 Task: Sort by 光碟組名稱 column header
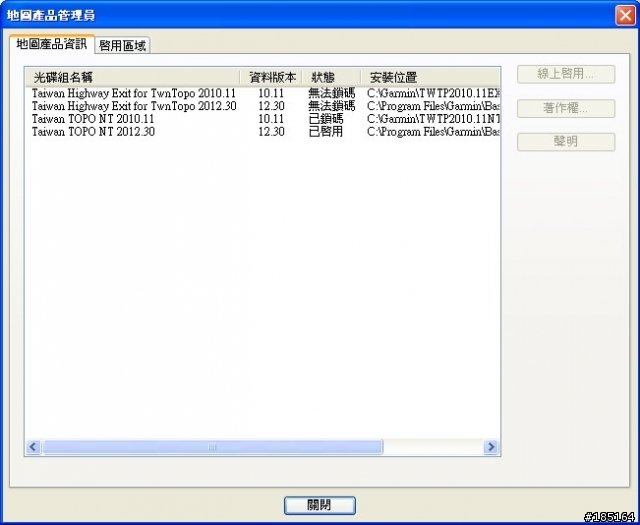(133, 77)
